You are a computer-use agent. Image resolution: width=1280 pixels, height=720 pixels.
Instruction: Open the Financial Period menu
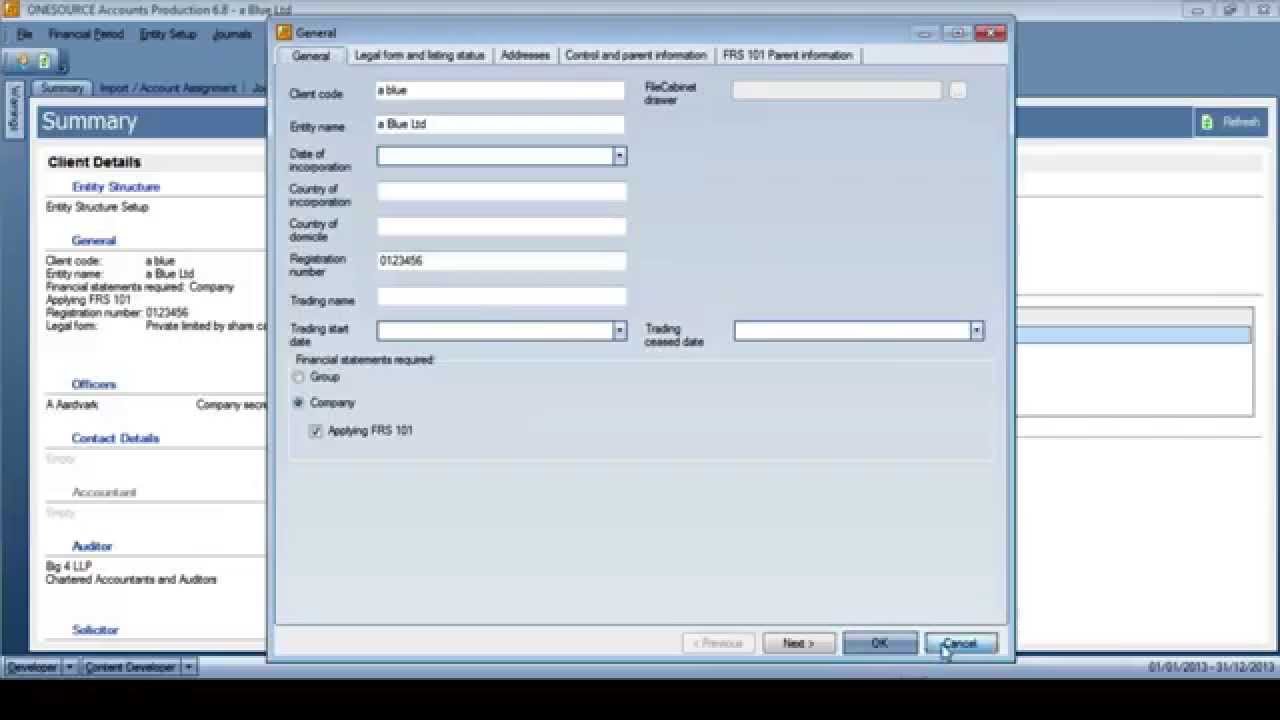(86, 34)
